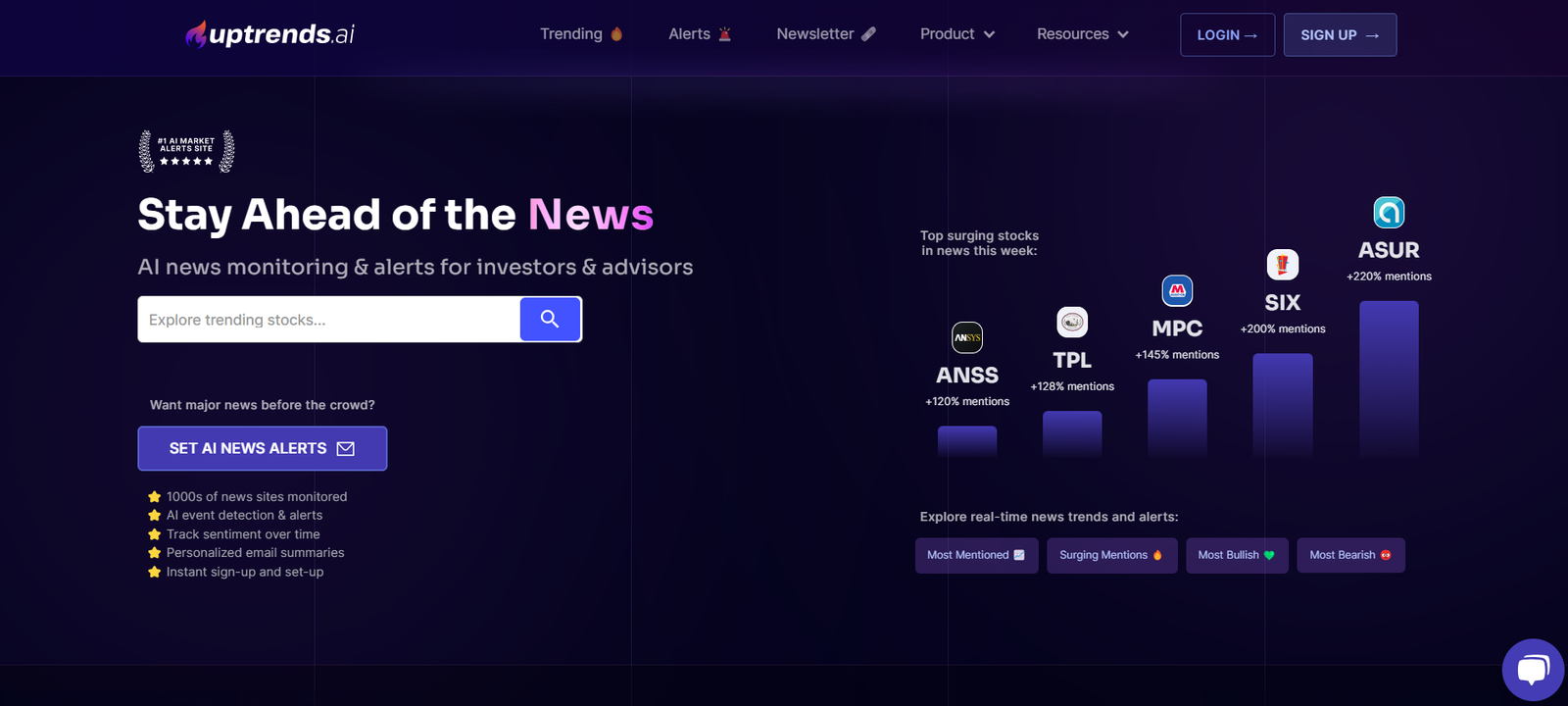Select the Most Mentioned filter
This screenshot has height=706, width=1568.
(976, 555)
